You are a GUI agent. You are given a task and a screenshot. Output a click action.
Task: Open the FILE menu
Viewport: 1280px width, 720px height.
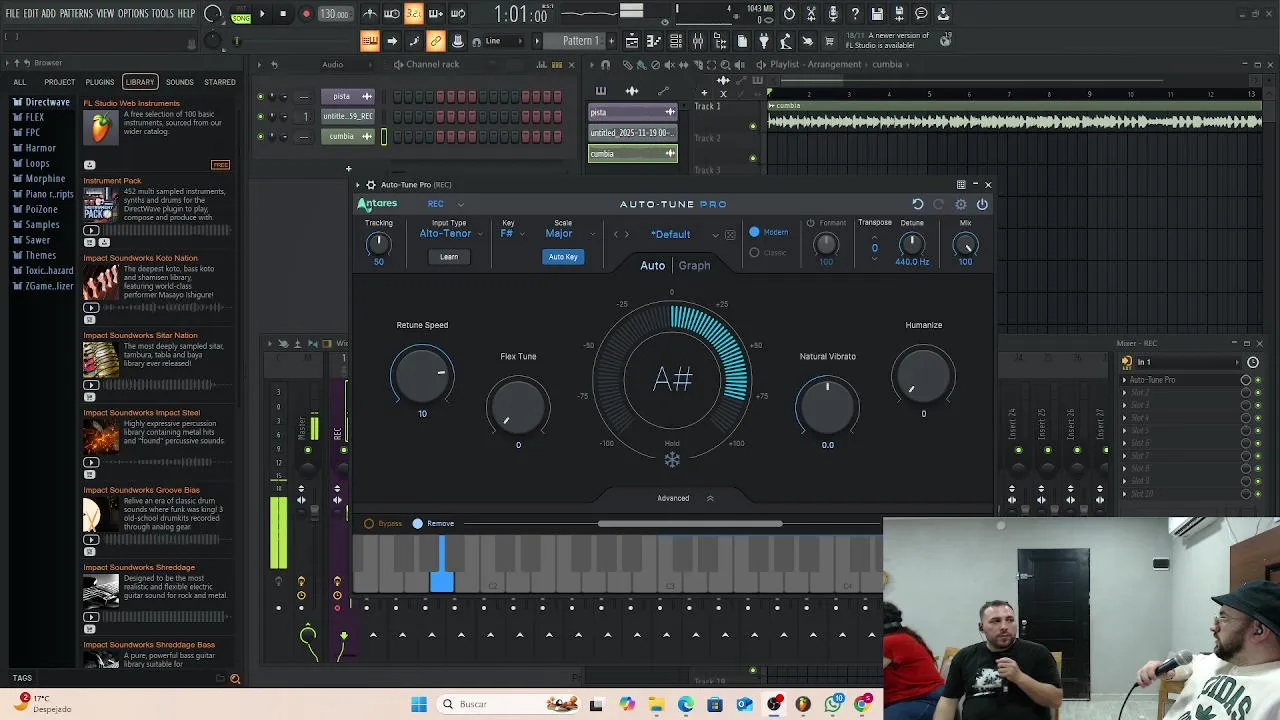13,14
